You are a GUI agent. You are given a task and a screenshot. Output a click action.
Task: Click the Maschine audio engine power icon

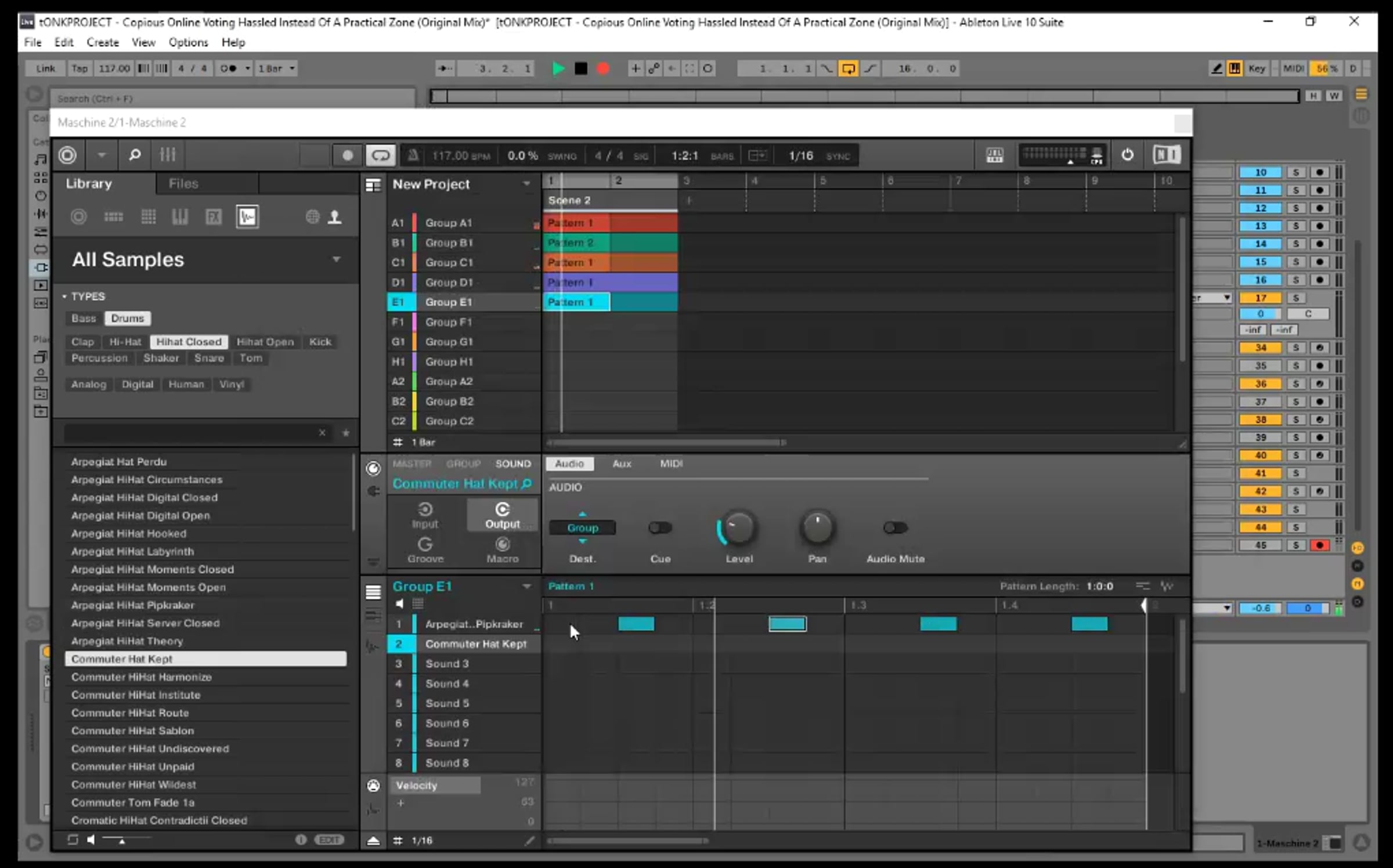pos(1127,155)
